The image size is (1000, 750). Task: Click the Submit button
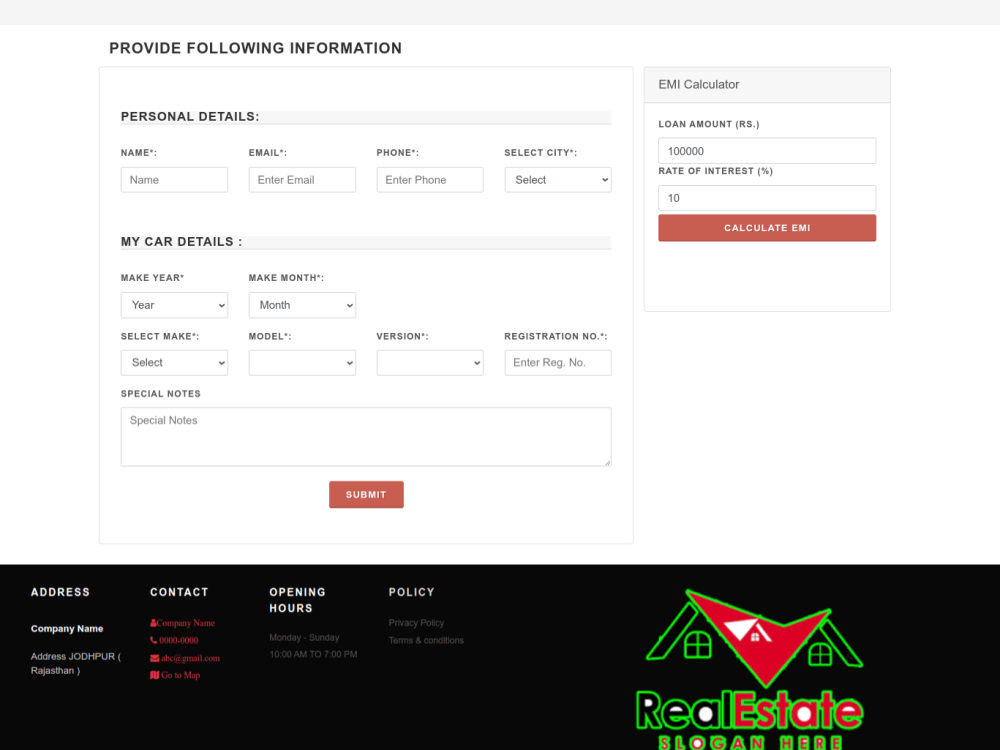[366, 494]
